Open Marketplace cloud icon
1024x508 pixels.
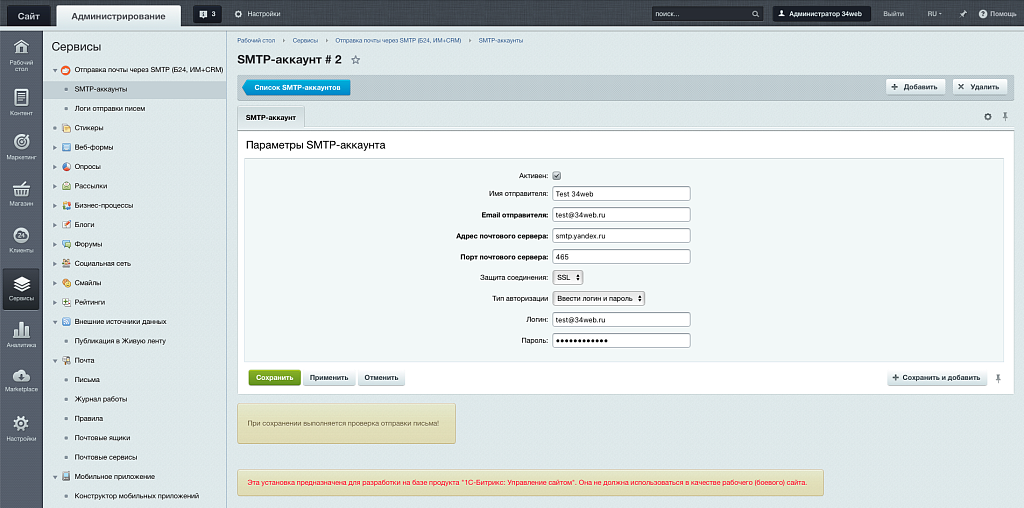[21, 379]
